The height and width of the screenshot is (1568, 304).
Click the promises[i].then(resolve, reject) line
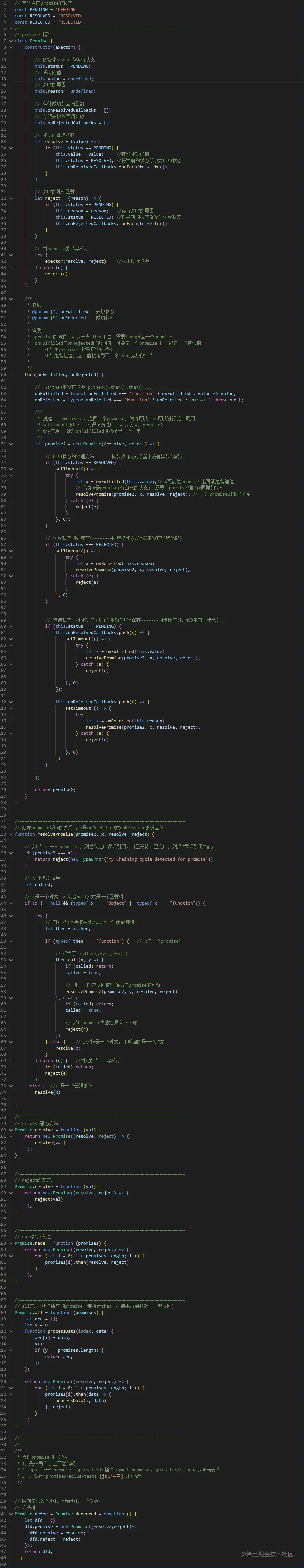[x=87, y=1262]
